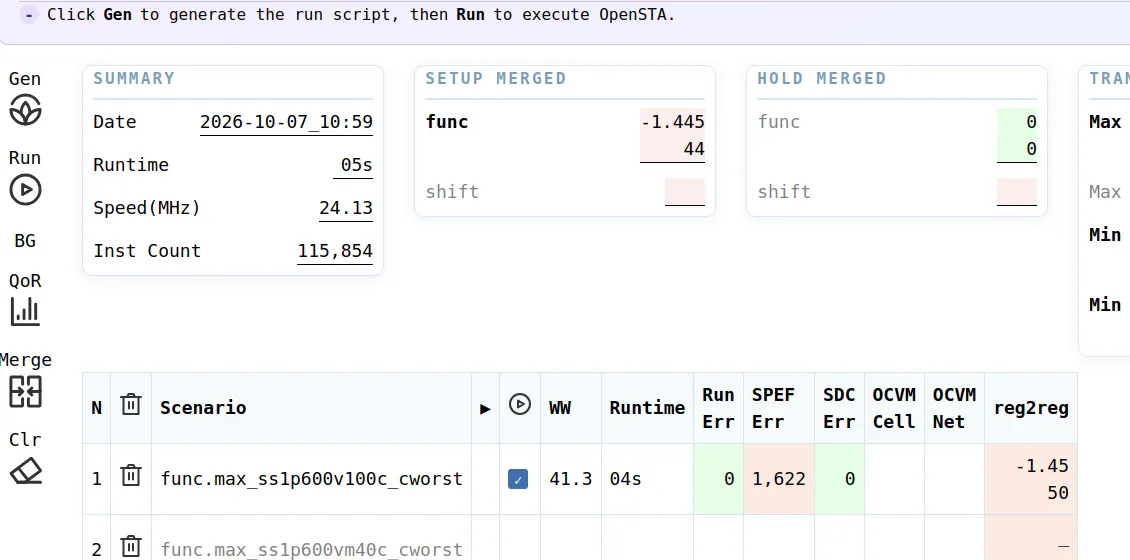This screenshot has height=560, width=1130.
Task: Click the SETUP MERGED card title
Action: coord(496,79)
